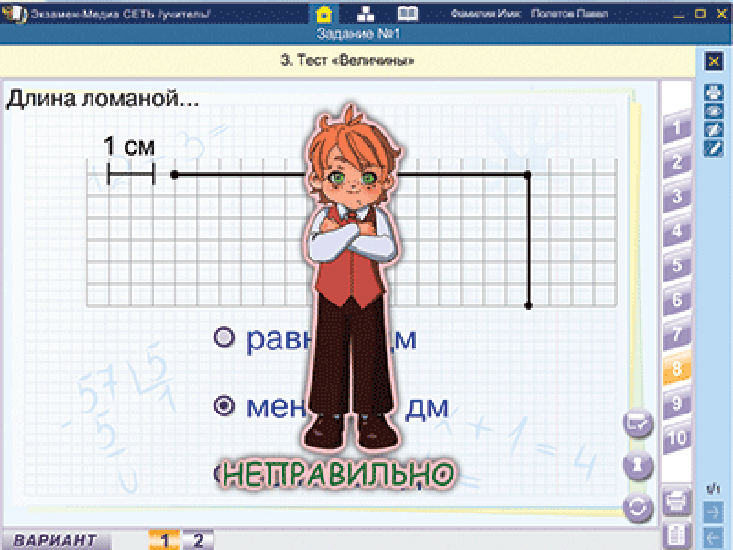Open question 10 tab

[677, 438]
